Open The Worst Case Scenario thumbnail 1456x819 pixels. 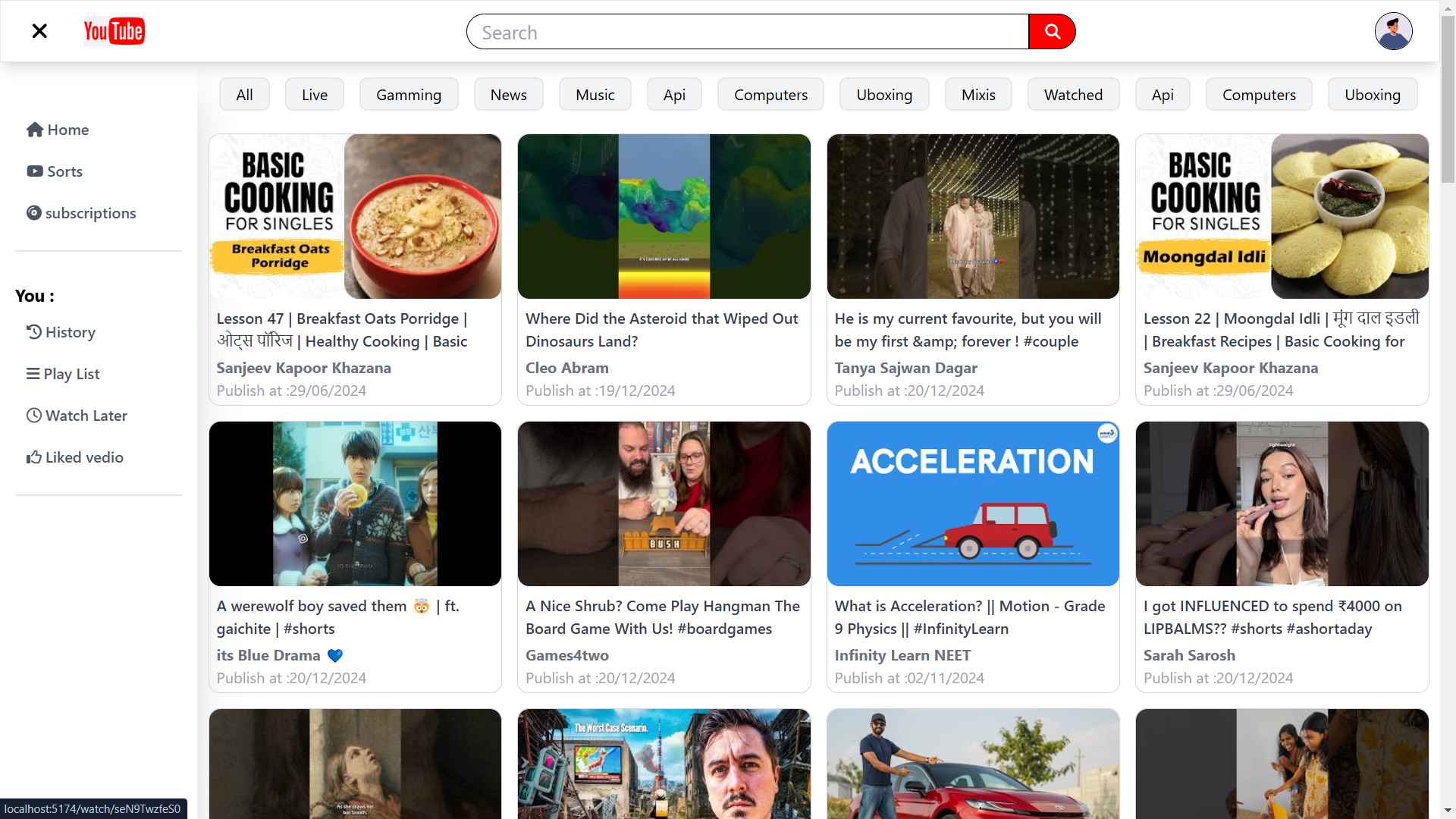pyautogui.click(x=664, y=764)
